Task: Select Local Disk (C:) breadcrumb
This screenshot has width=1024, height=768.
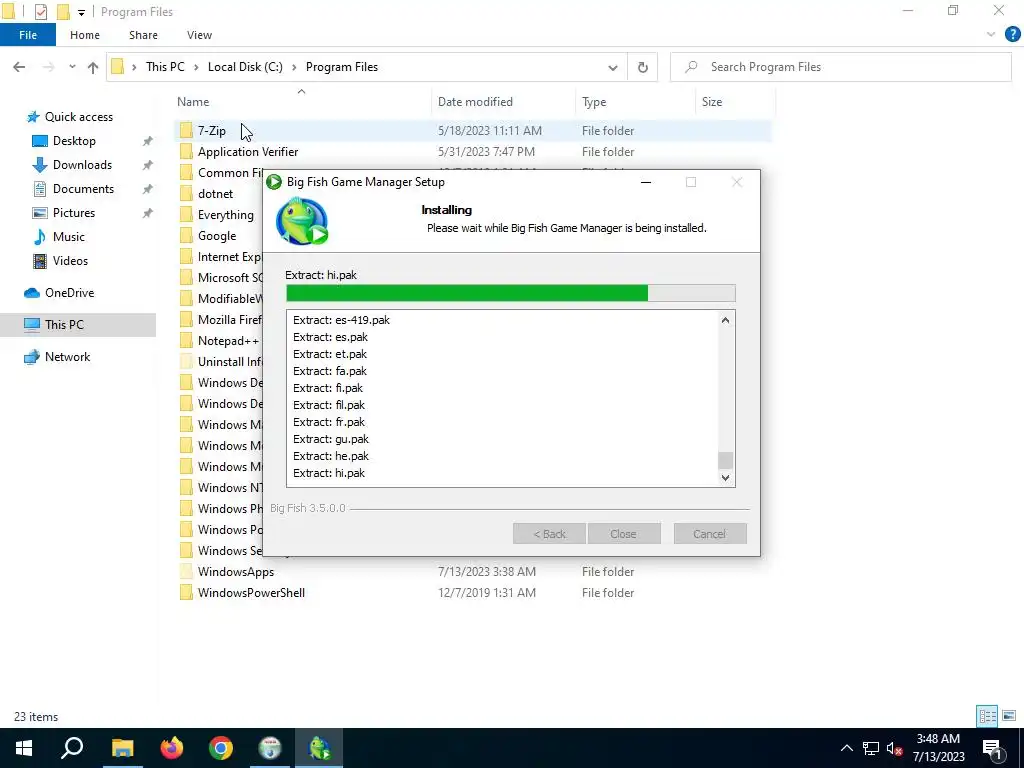Action: click(x=245, y=67)
